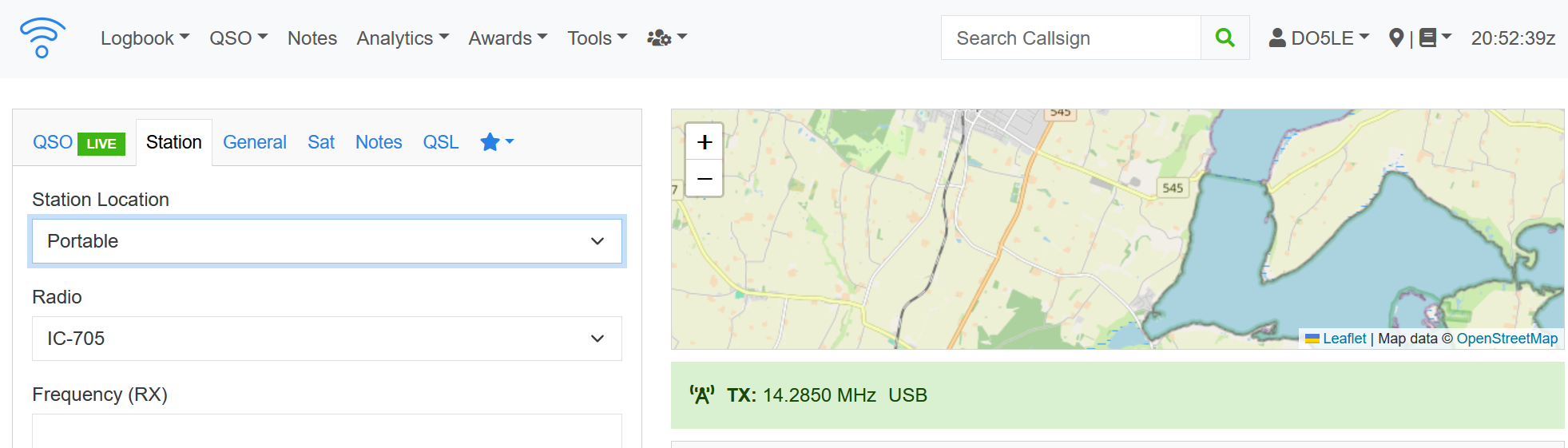The width and height of the screenshot is (1568, 448).
Task: Expand the Radio IC-705 dropdown
Action: (x=327, y=339)
